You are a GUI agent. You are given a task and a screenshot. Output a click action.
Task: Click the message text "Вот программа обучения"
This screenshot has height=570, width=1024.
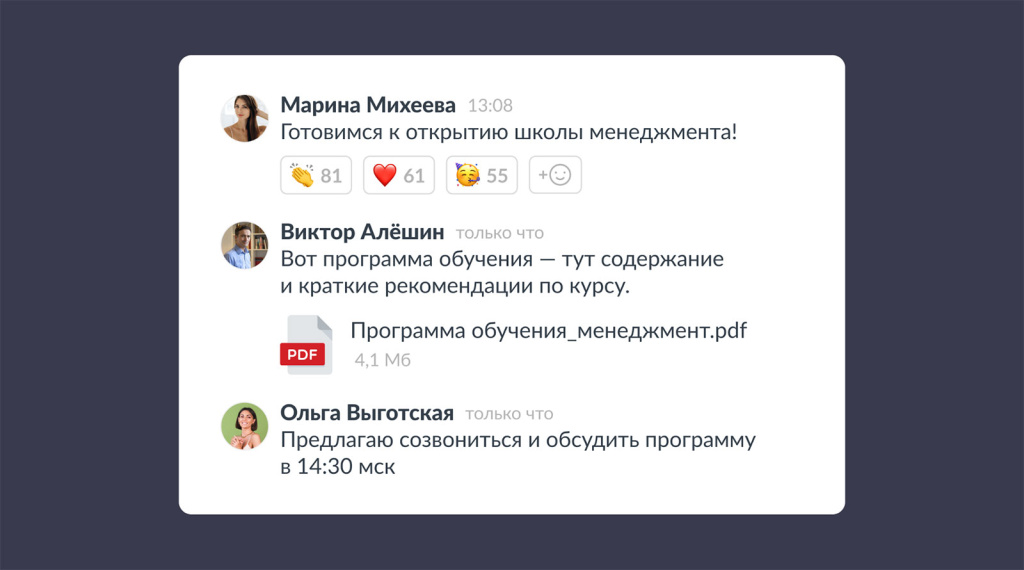point(501,259)
